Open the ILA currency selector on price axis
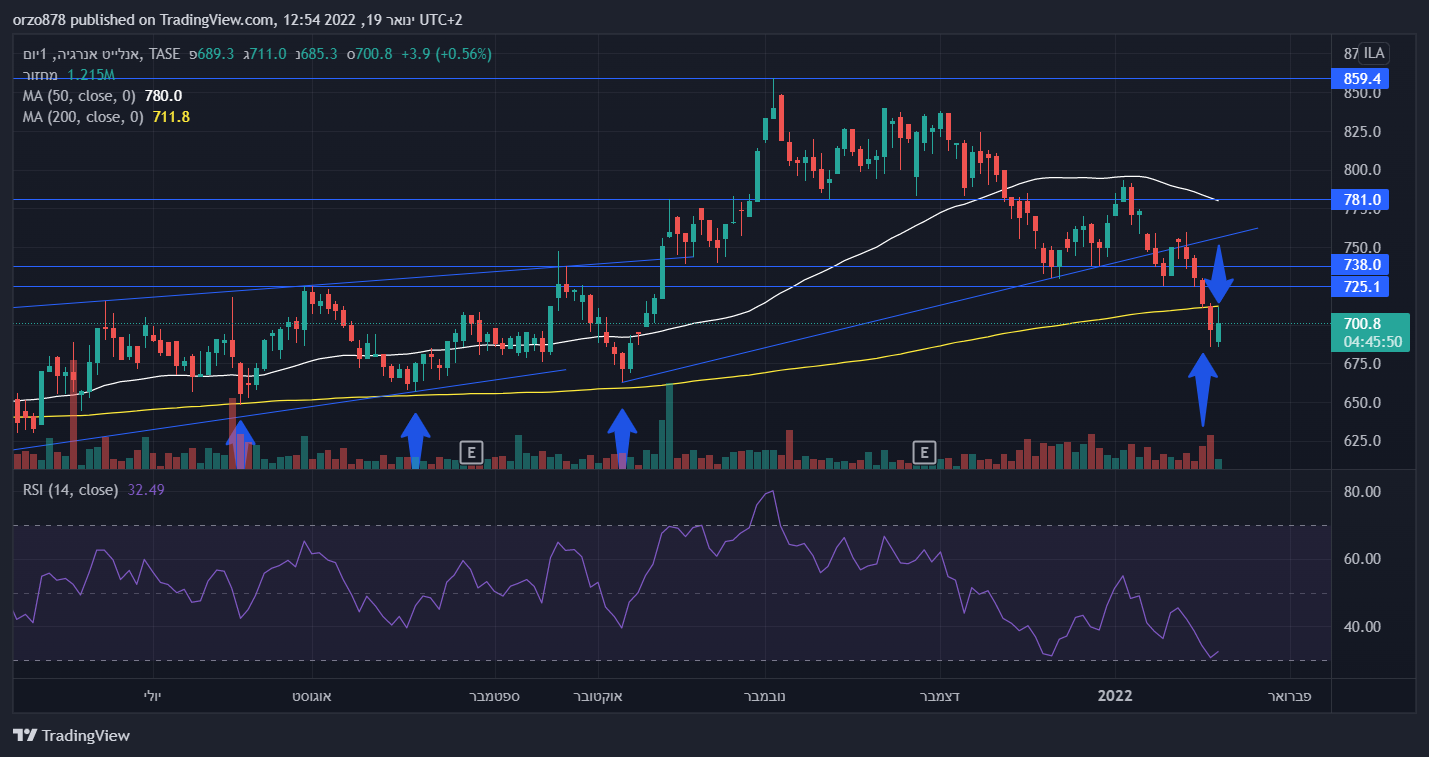 tap(1373, 53)
